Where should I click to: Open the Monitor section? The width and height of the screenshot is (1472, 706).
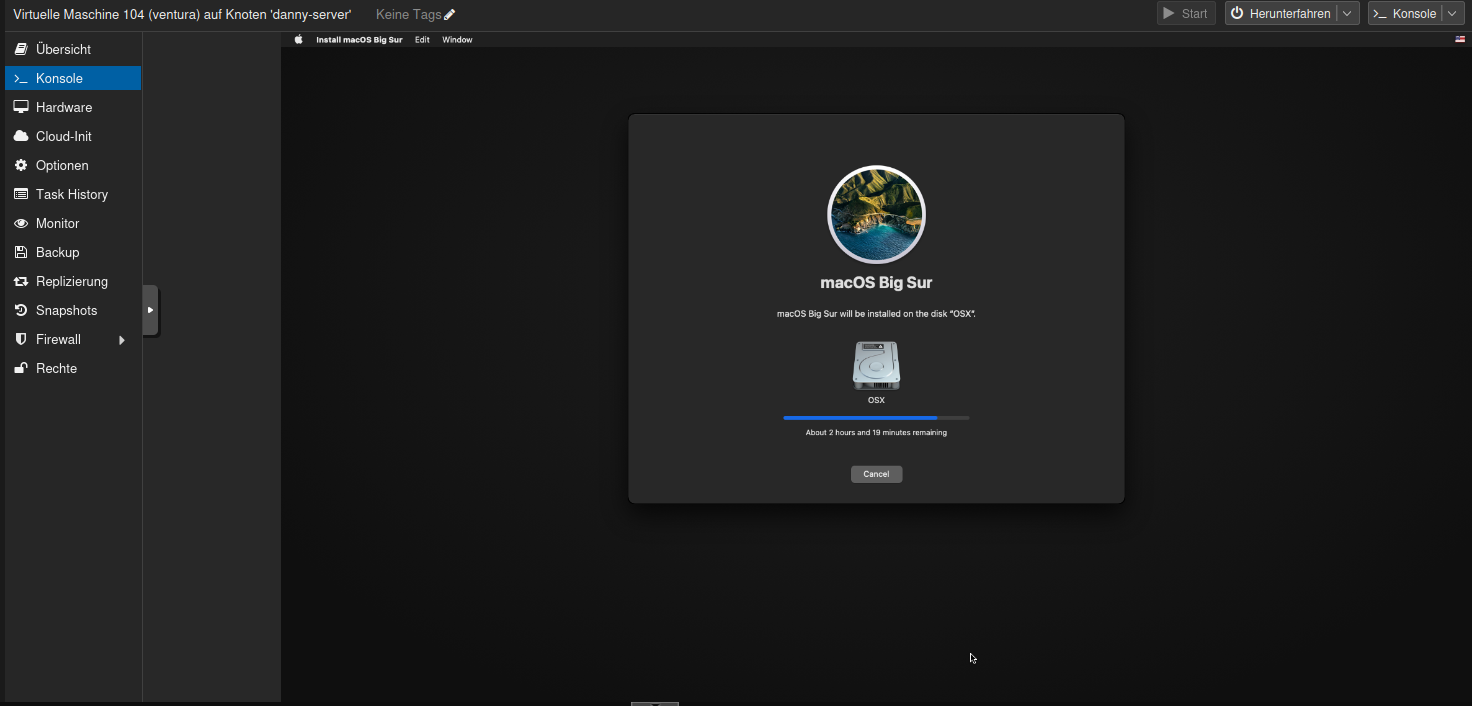pyautogui.click(x=73, y=223)
